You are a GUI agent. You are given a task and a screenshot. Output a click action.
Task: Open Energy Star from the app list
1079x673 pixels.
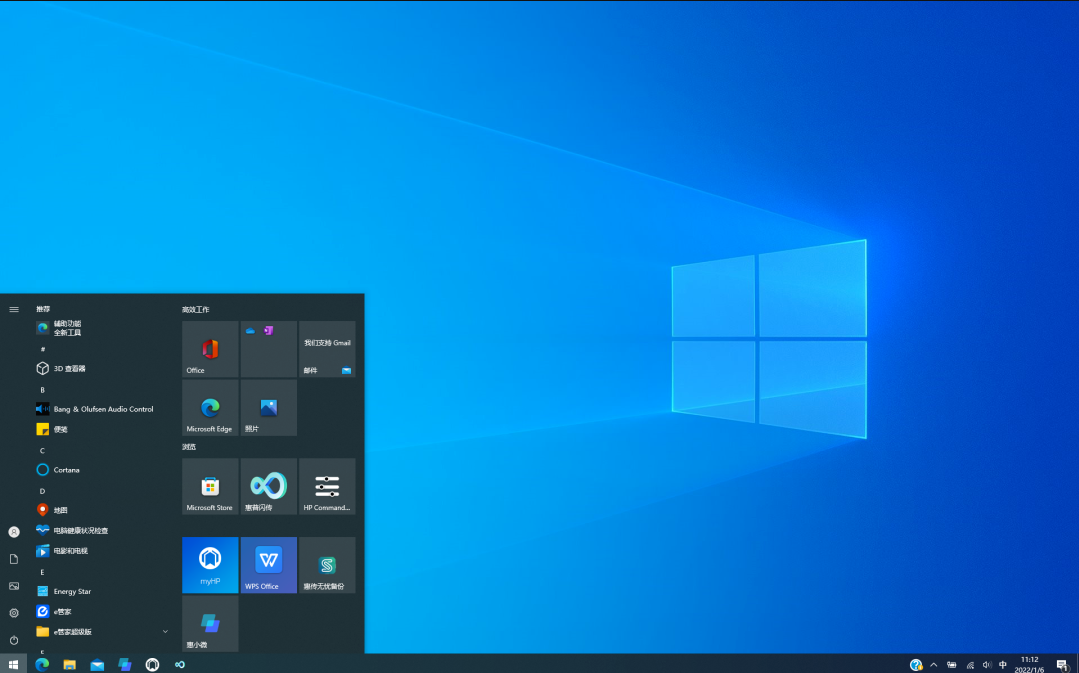(x=72, y=591)
